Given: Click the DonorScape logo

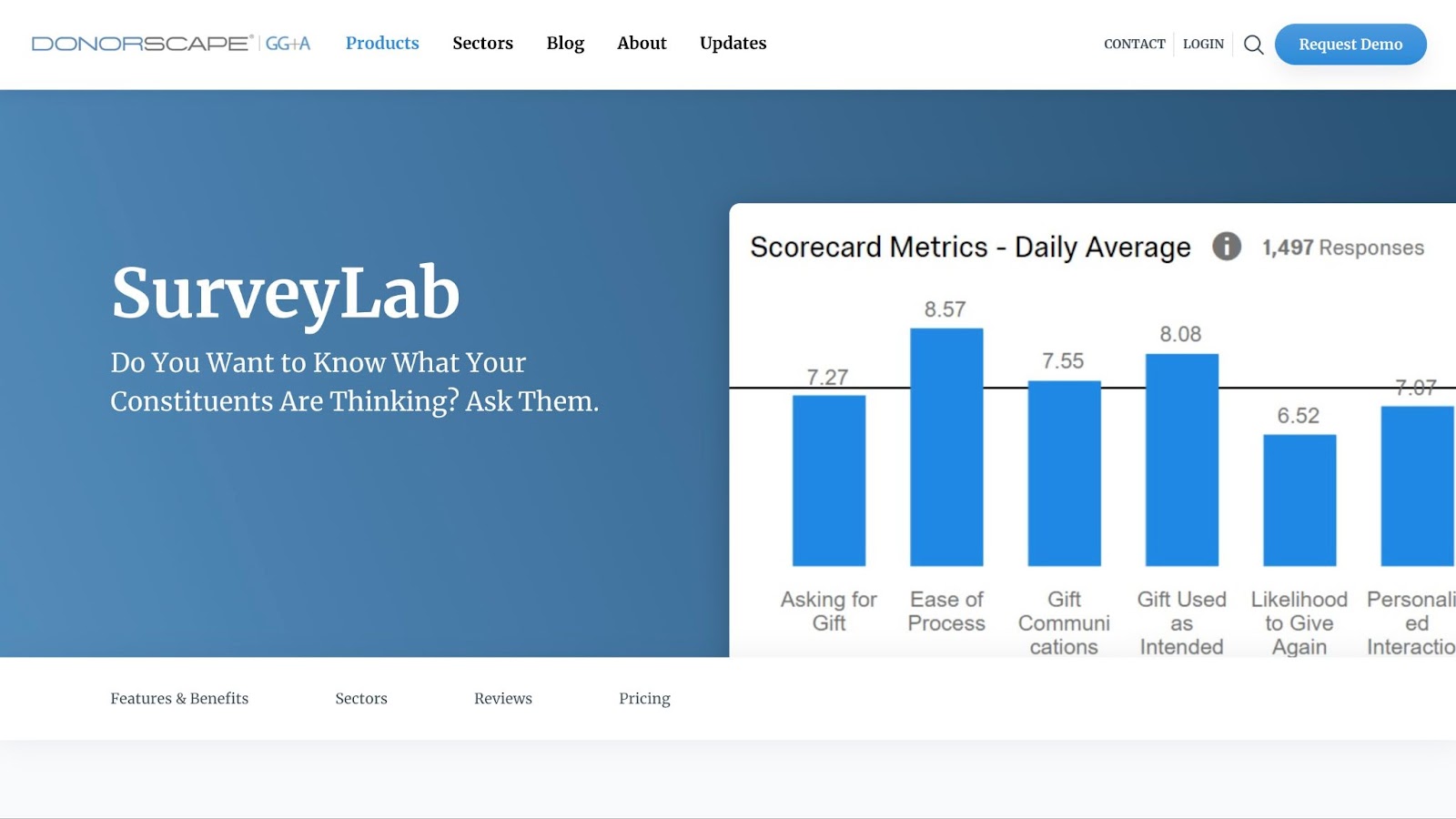Looking at the screenshot, I should [x=141, y=44].
